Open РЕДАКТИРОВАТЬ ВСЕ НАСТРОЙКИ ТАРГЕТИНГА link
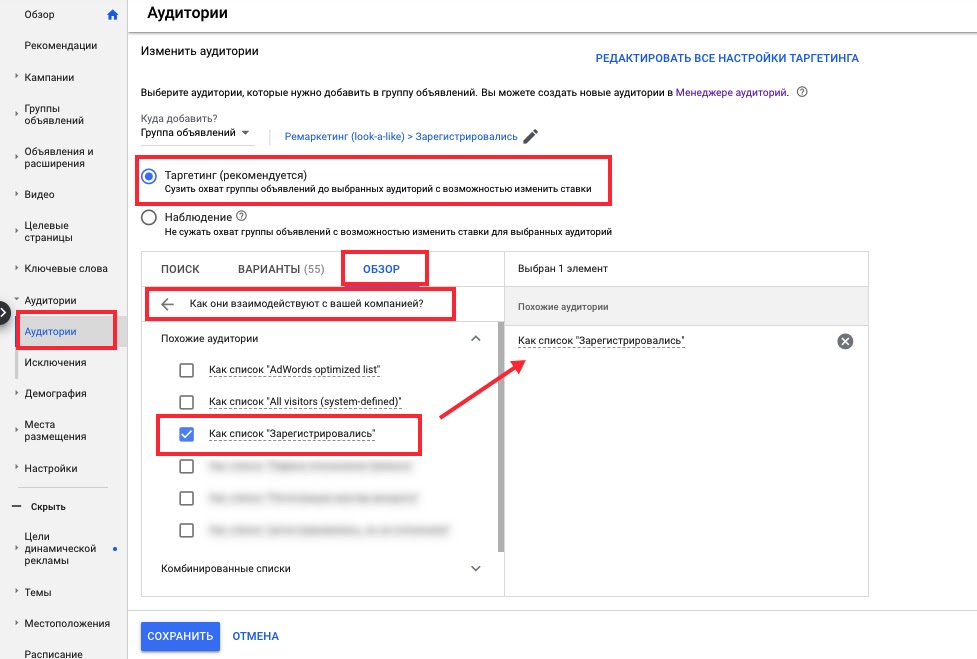This screenshot has width=977, height=659. point(727,58)
